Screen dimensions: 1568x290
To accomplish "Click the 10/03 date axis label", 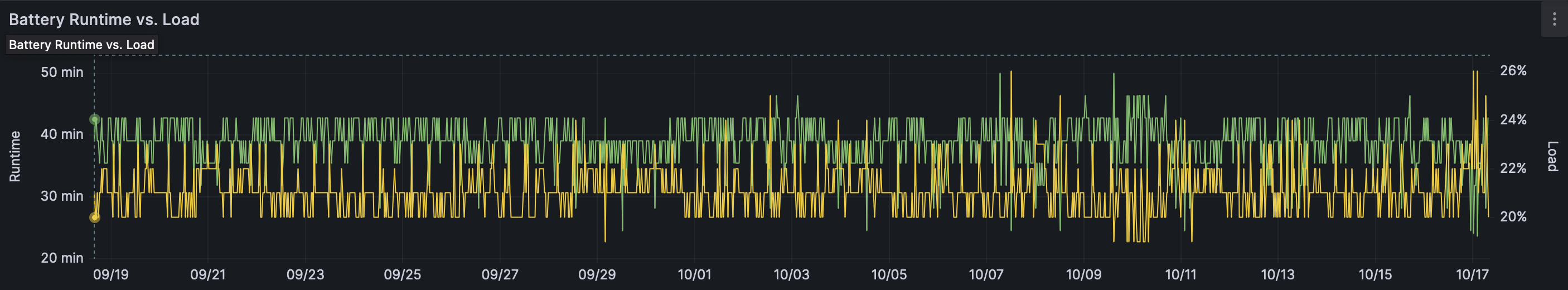I will tap(791, 275).
